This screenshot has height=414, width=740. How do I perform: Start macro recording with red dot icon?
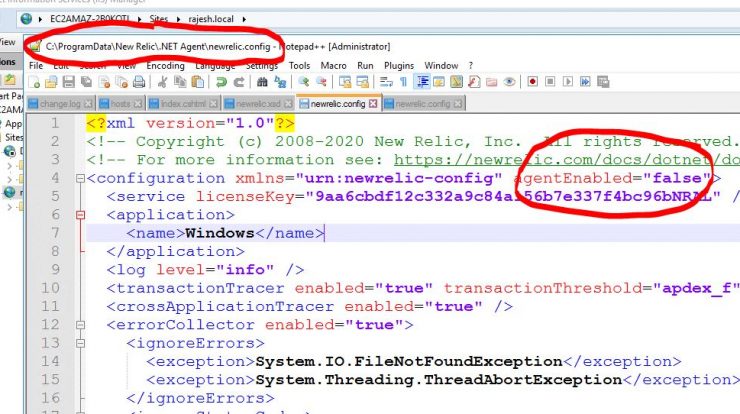point(532,82)
